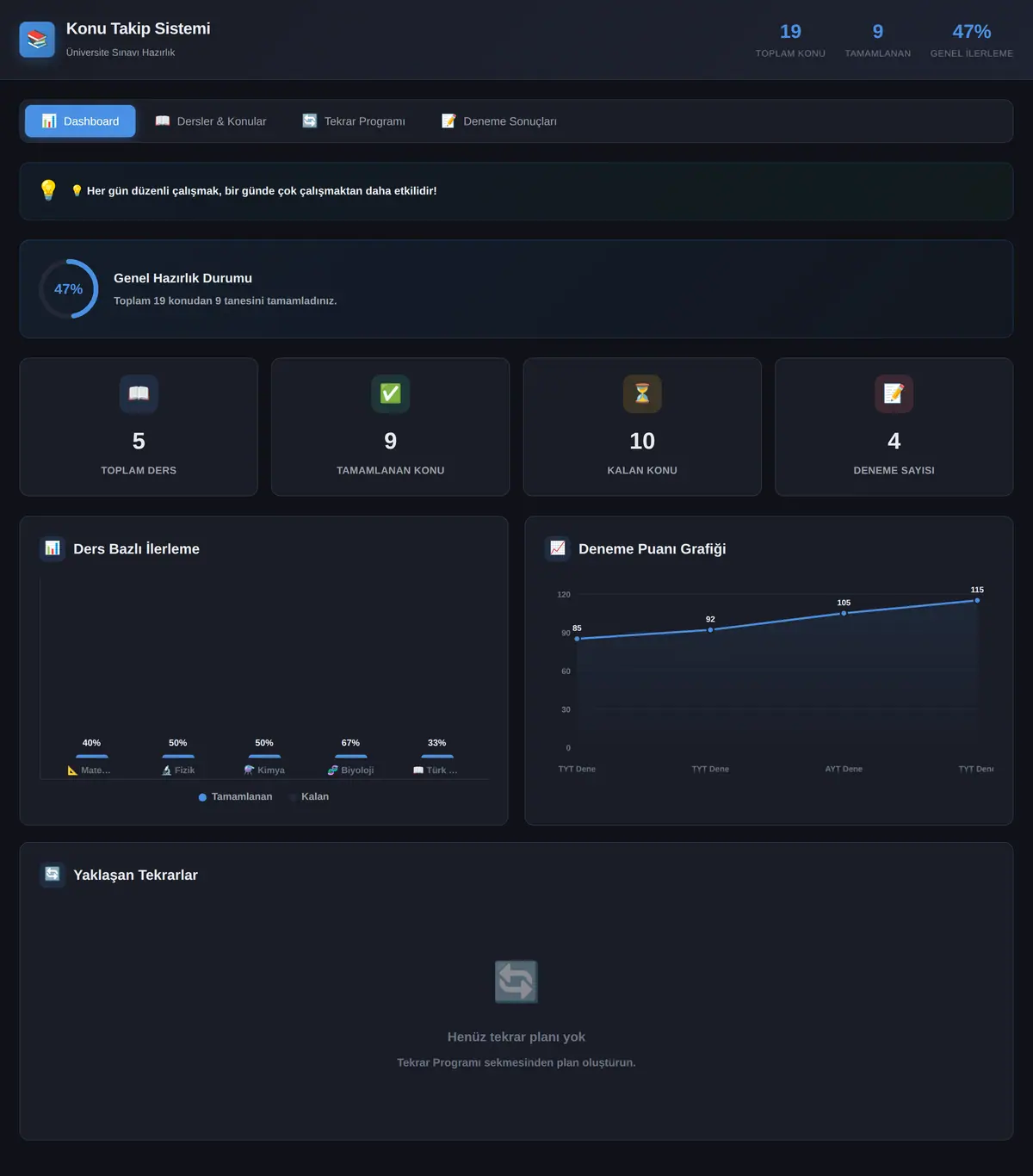Open the Tekrar Programı tab

coord(354,121)
